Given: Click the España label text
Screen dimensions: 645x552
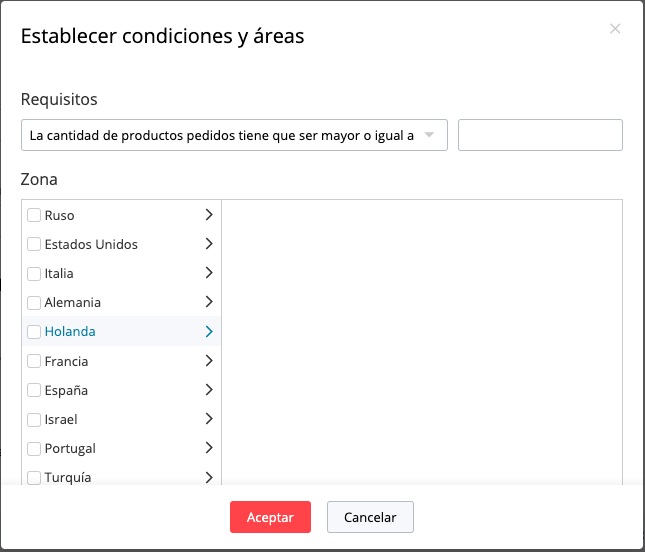Looking at the screenshot, I should [x=66, y=390].
